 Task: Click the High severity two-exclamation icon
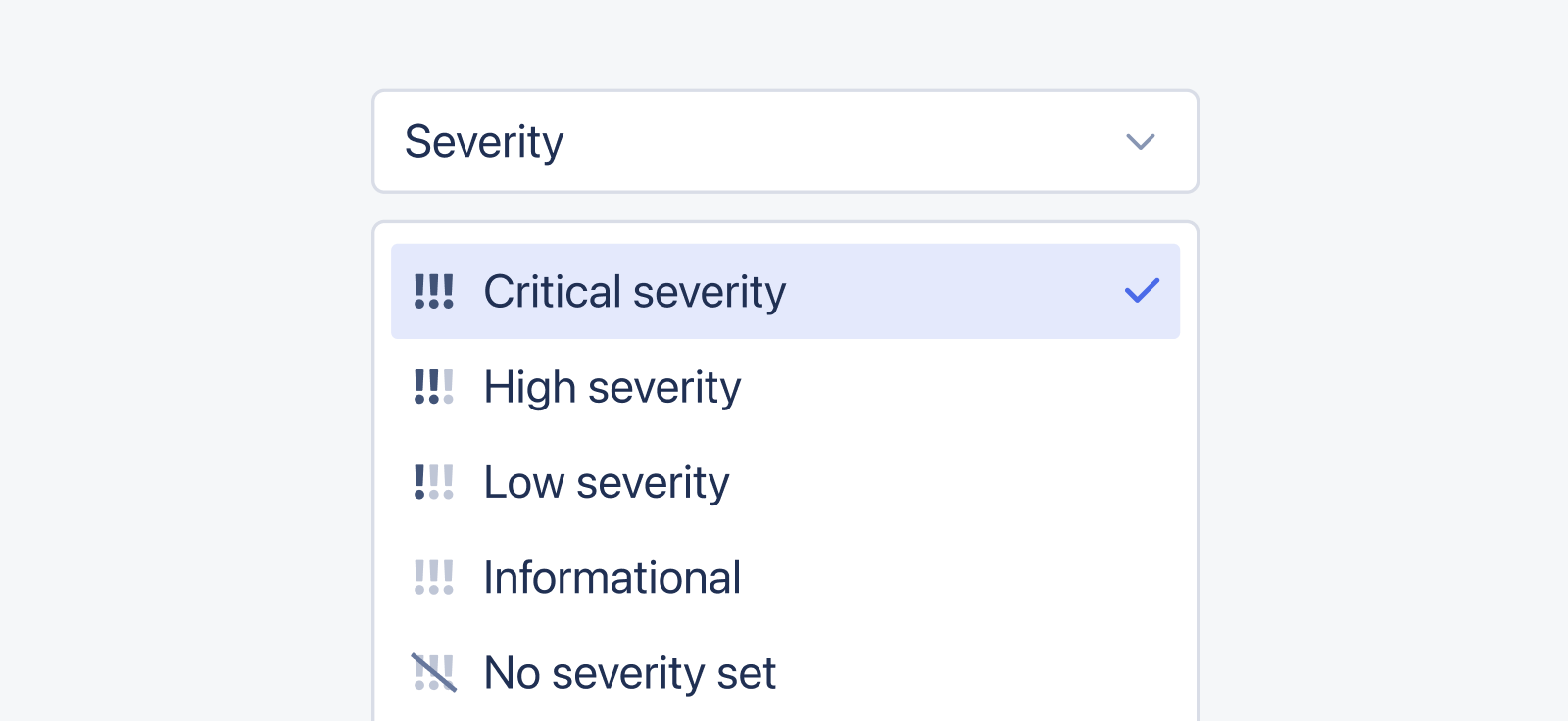tap(433, 387)
